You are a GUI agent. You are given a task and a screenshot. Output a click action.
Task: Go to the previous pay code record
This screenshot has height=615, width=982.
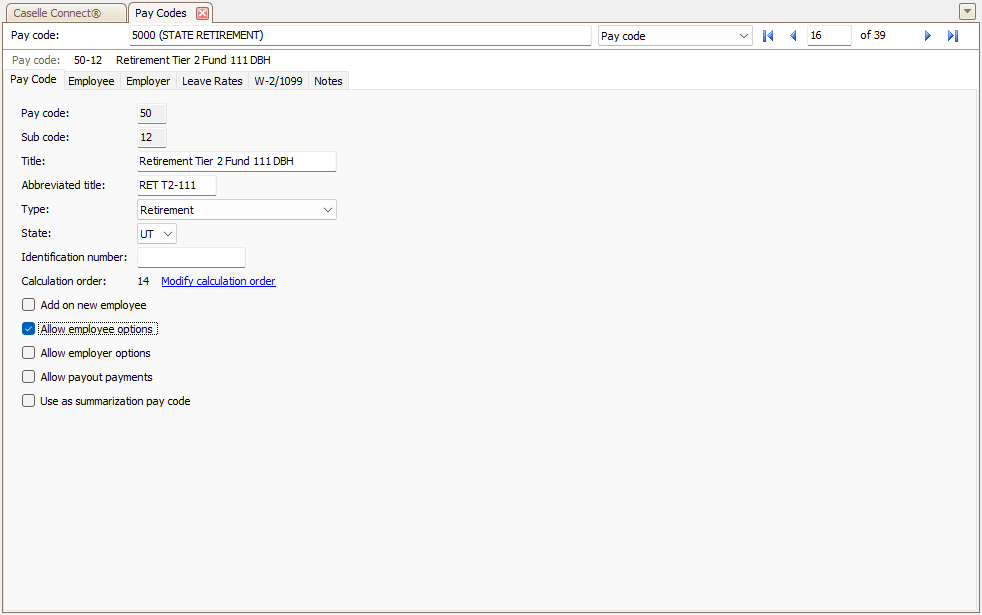(793, 36)
